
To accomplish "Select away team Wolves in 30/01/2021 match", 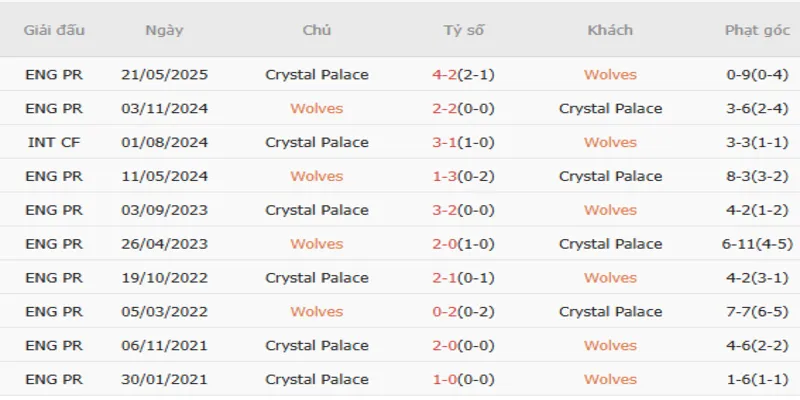I will [x=610, y=380].
